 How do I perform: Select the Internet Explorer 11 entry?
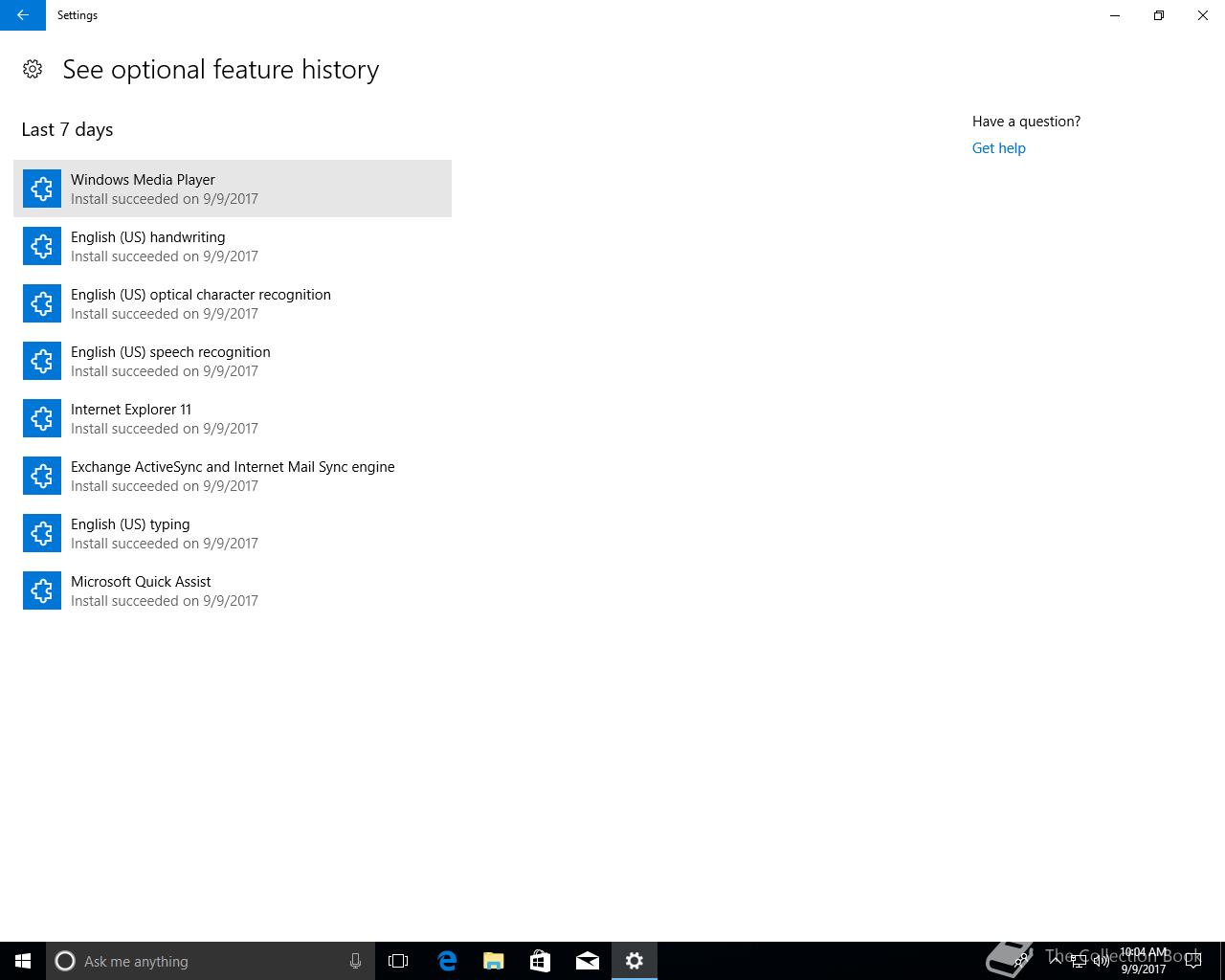[x=233, y=418]
